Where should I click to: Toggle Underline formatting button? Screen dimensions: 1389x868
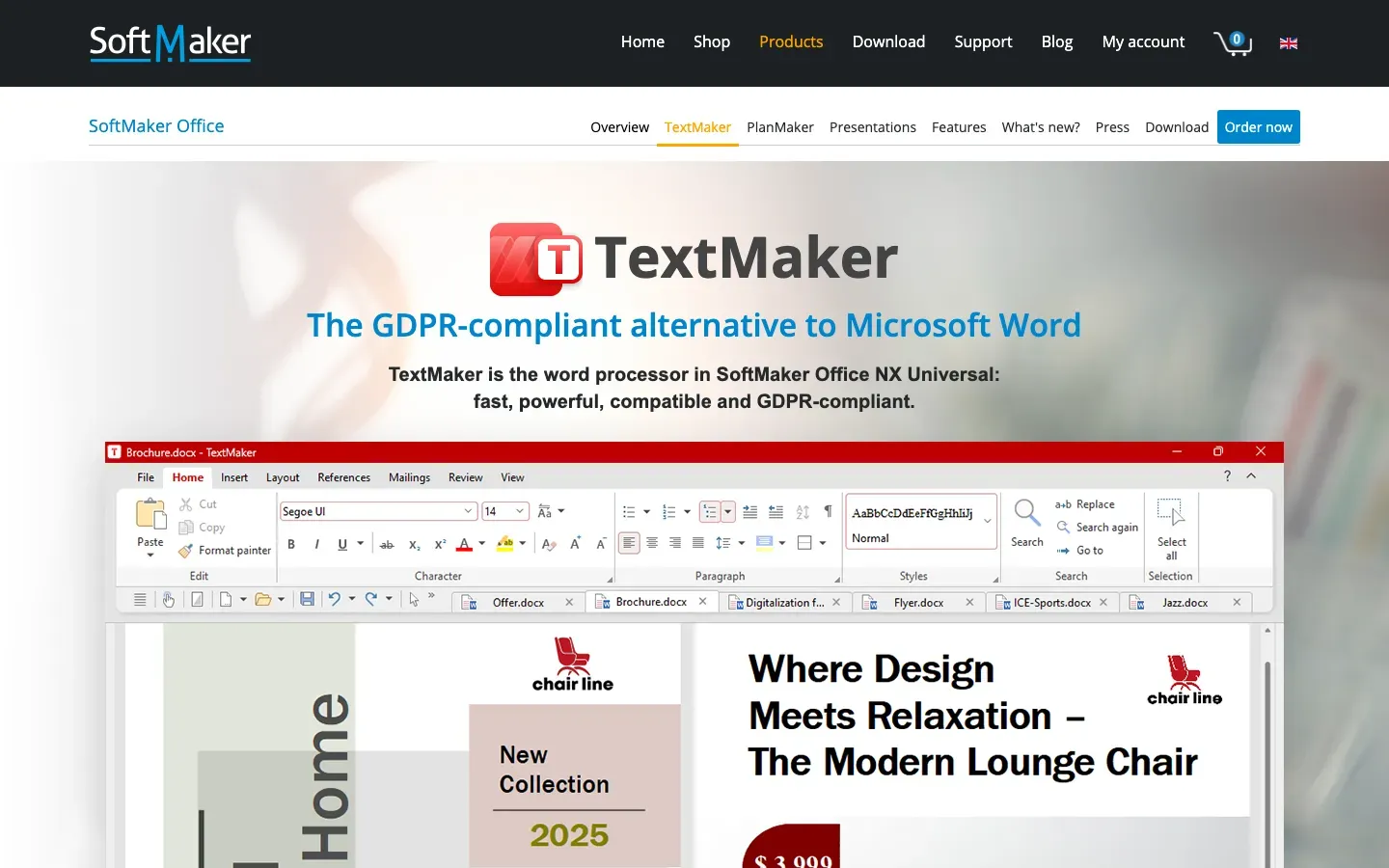coord(342,544)
